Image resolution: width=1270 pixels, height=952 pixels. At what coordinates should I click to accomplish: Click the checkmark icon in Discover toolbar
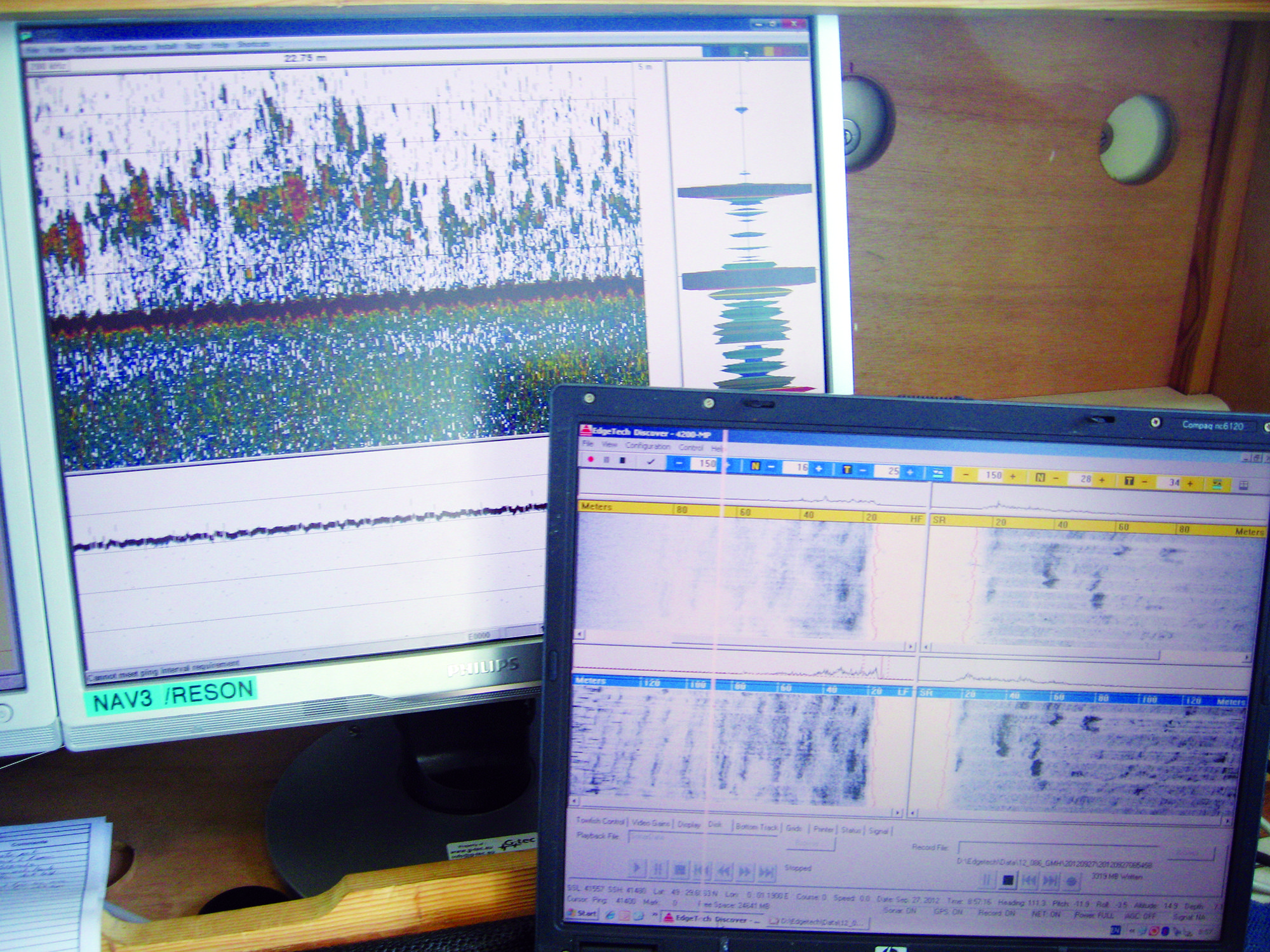pos(650,462)
